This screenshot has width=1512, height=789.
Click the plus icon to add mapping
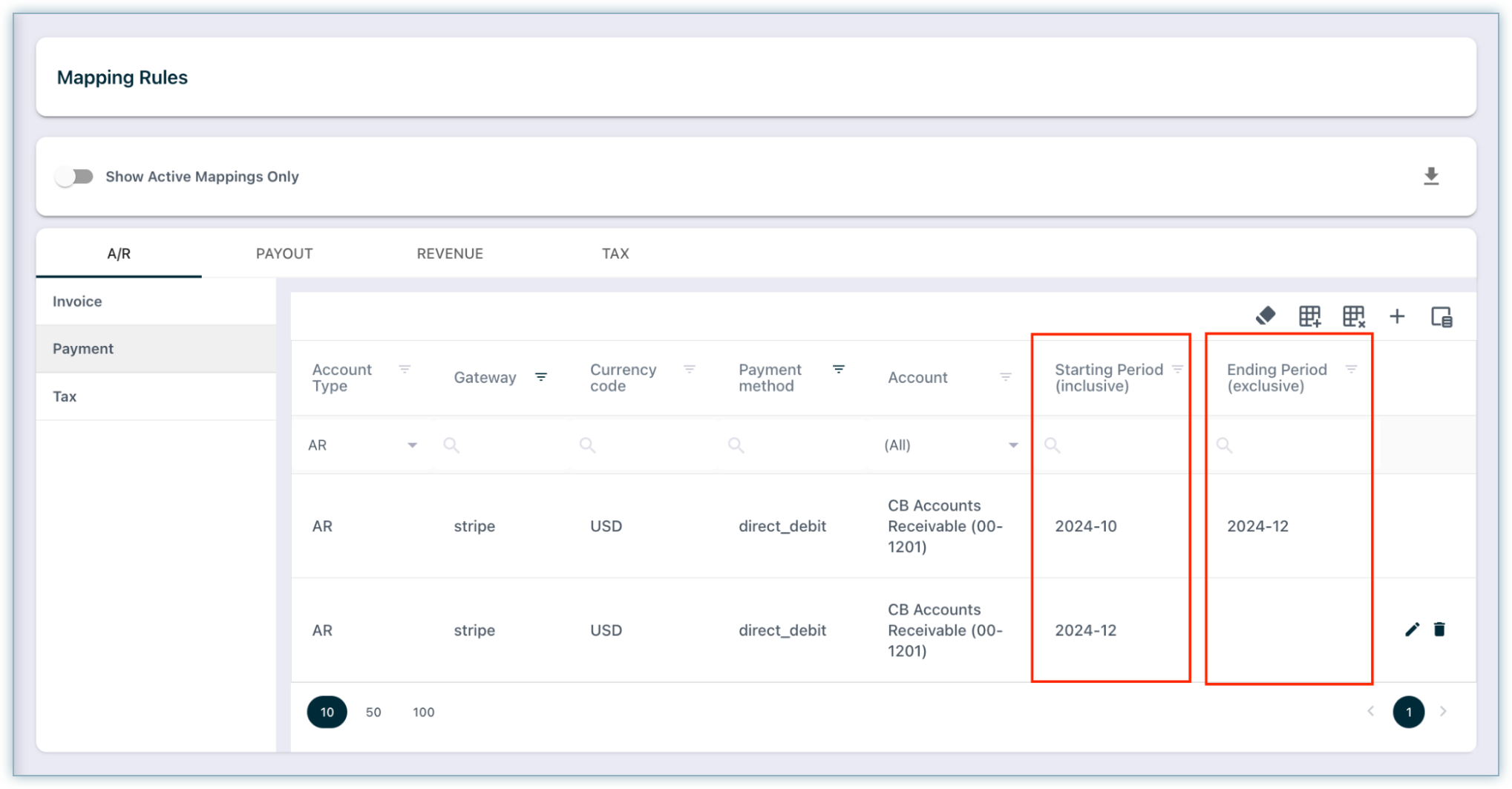[x=1397, y=316]
